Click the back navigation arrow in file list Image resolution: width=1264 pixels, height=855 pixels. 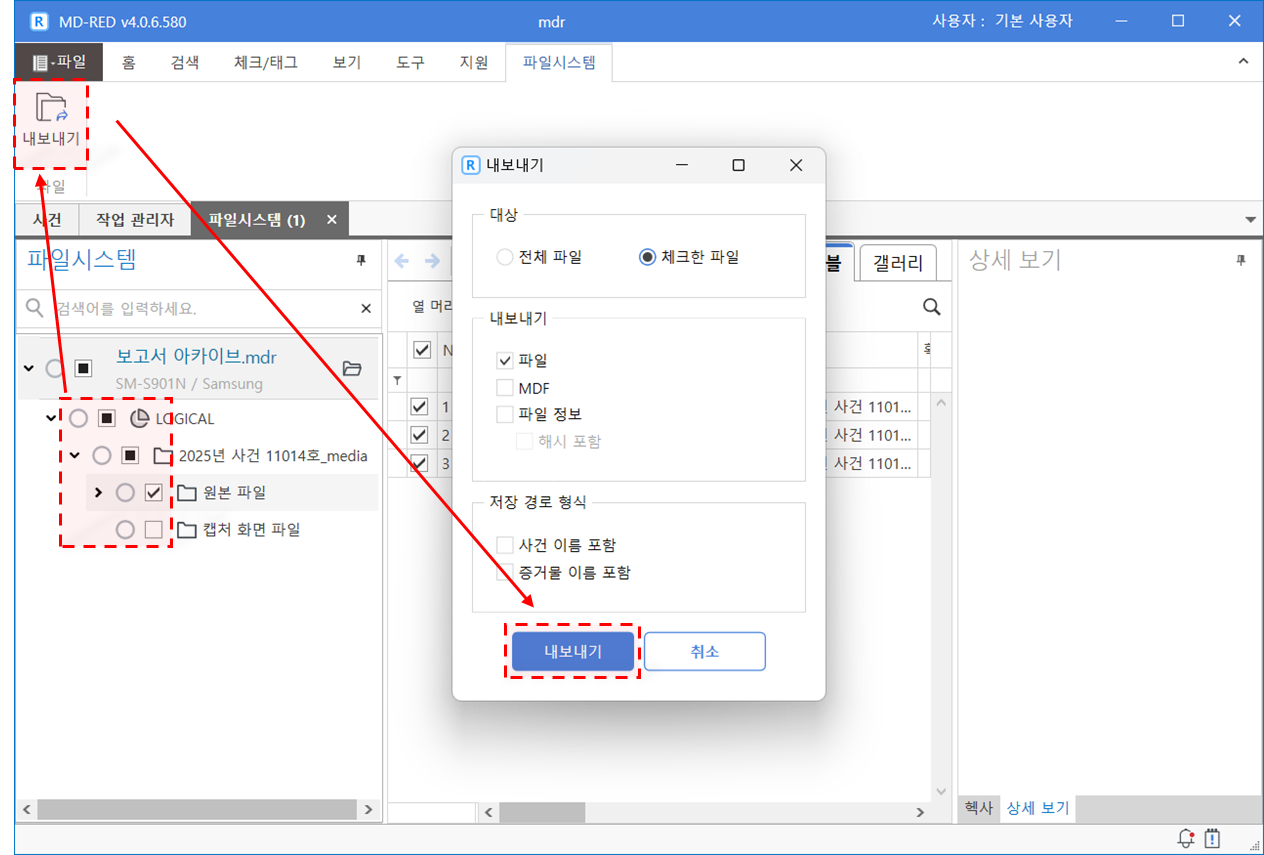click(x=402, y=261)
